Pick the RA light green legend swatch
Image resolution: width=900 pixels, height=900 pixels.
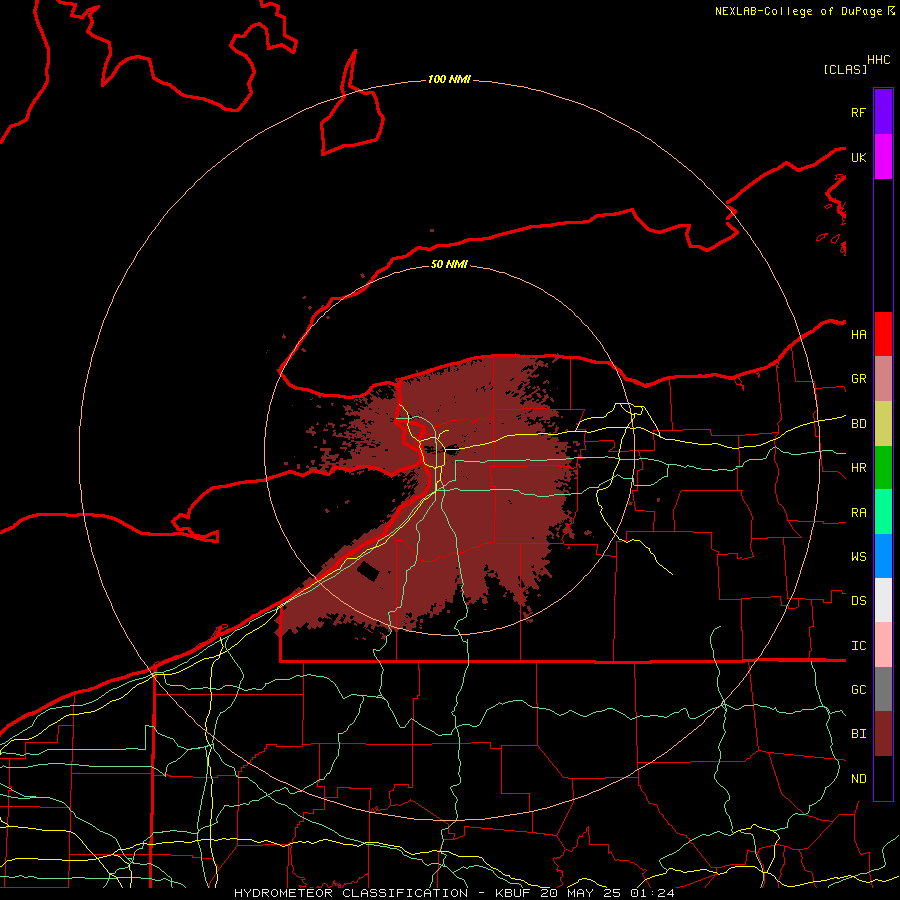coord(883,512)
